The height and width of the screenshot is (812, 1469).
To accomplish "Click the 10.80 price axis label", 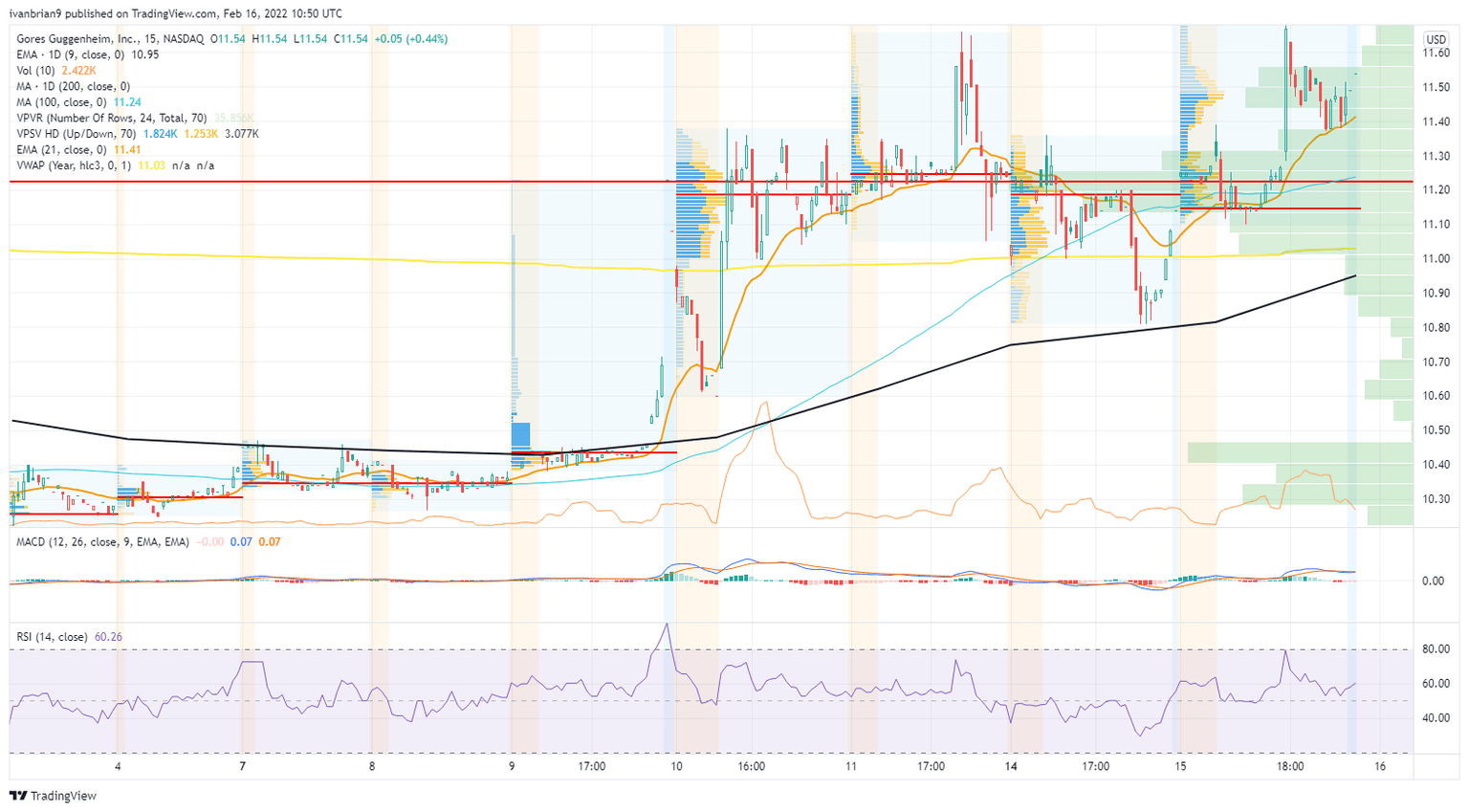I will point(1436,328).
